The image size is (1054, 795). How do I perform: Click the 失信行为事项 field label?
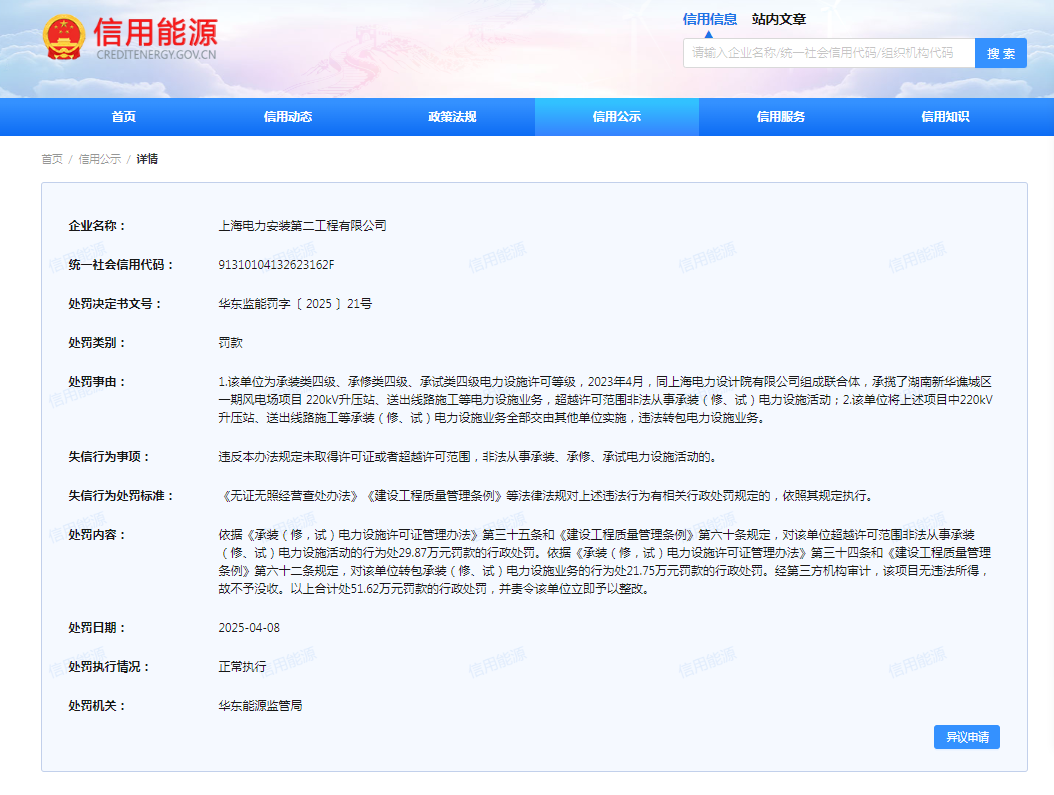(x=109, y=457)
